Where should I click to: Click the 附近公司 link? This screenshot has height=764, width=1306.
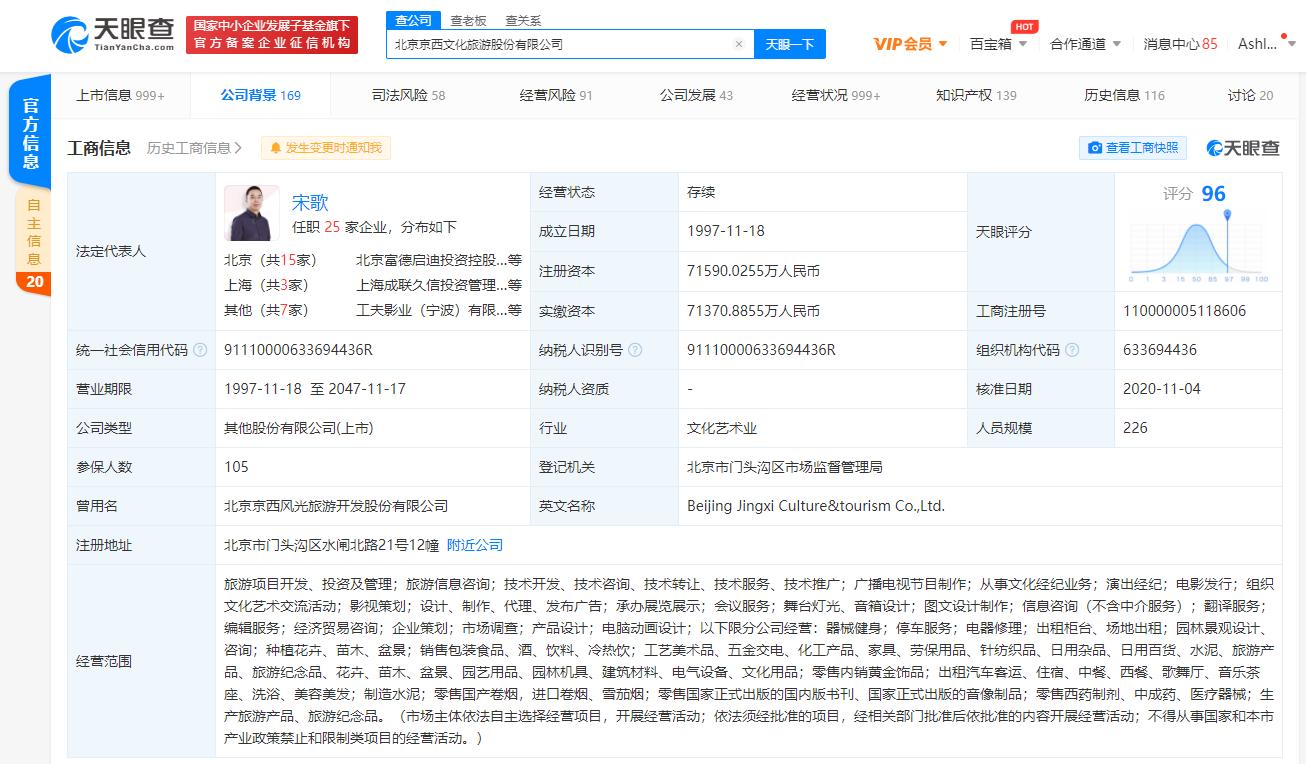[474, 545]
